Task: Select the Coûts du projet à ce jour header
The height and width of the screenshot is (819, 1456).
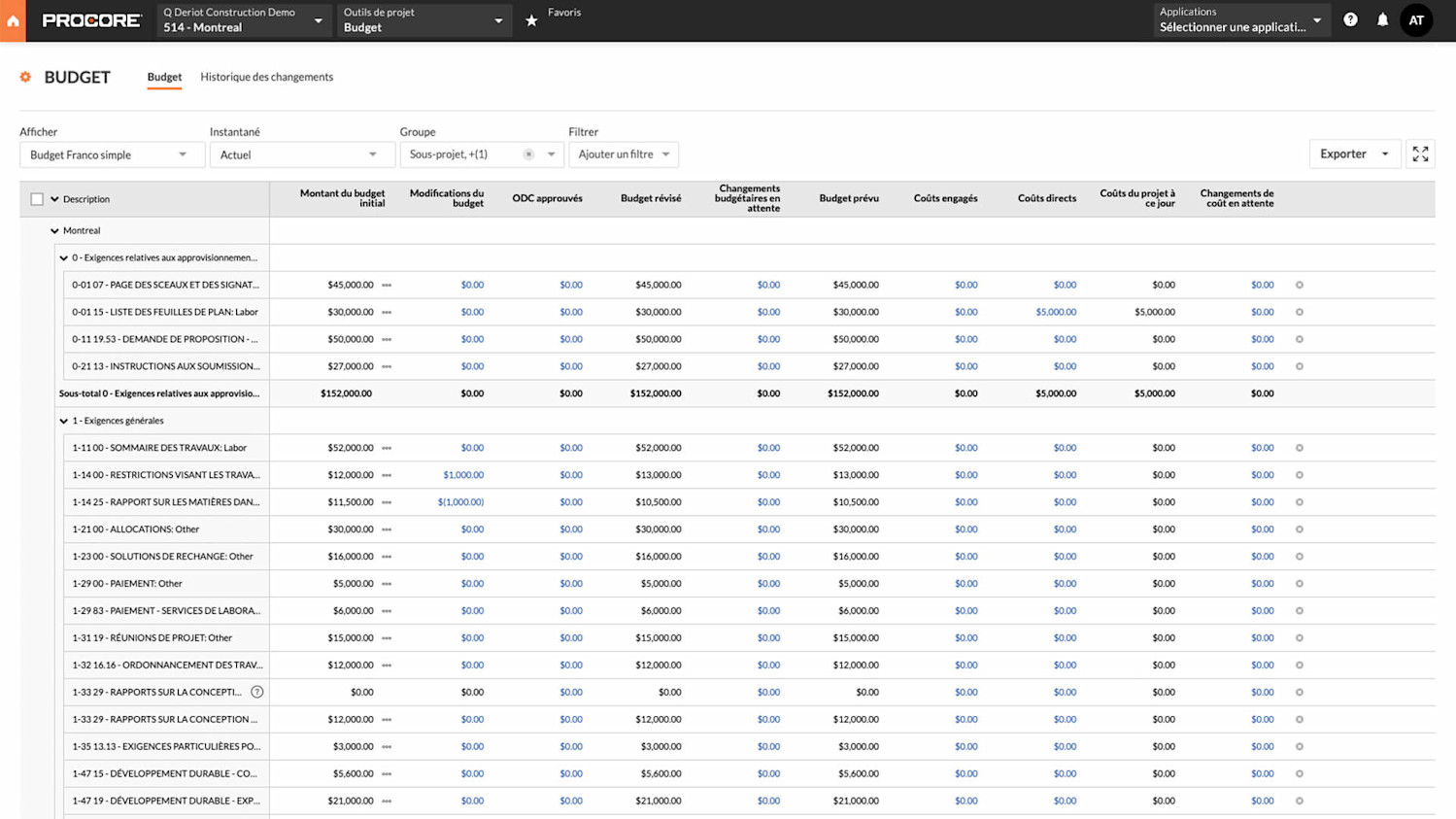Action: point(1137,198)
